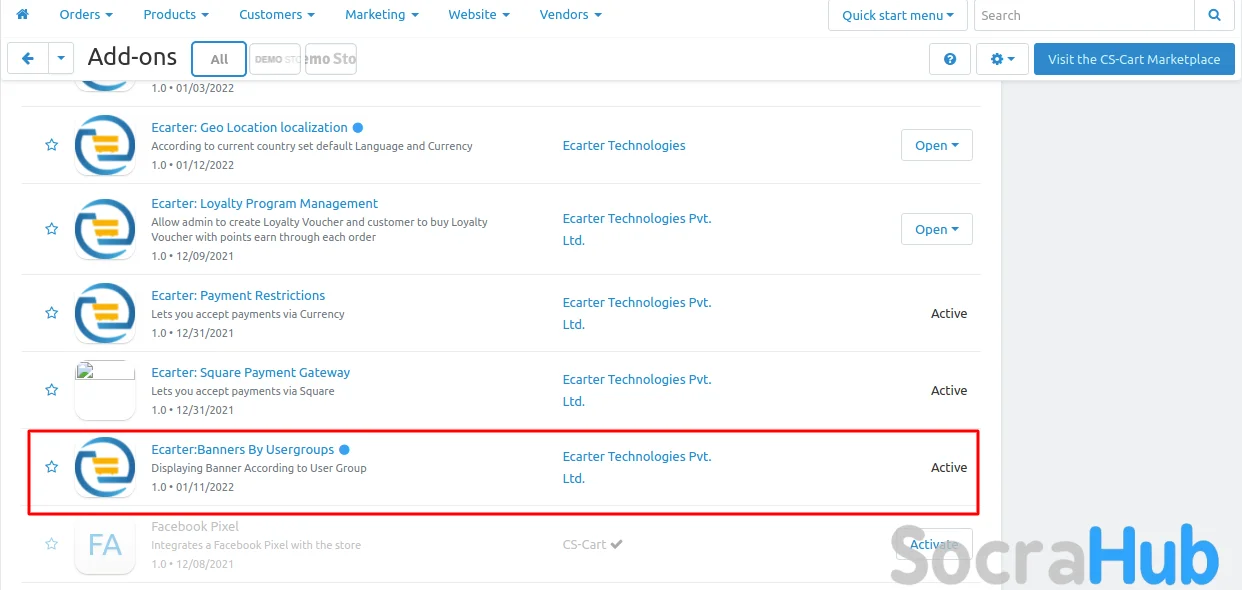Star the Banners By Usergroups add-on

(52, 467)
